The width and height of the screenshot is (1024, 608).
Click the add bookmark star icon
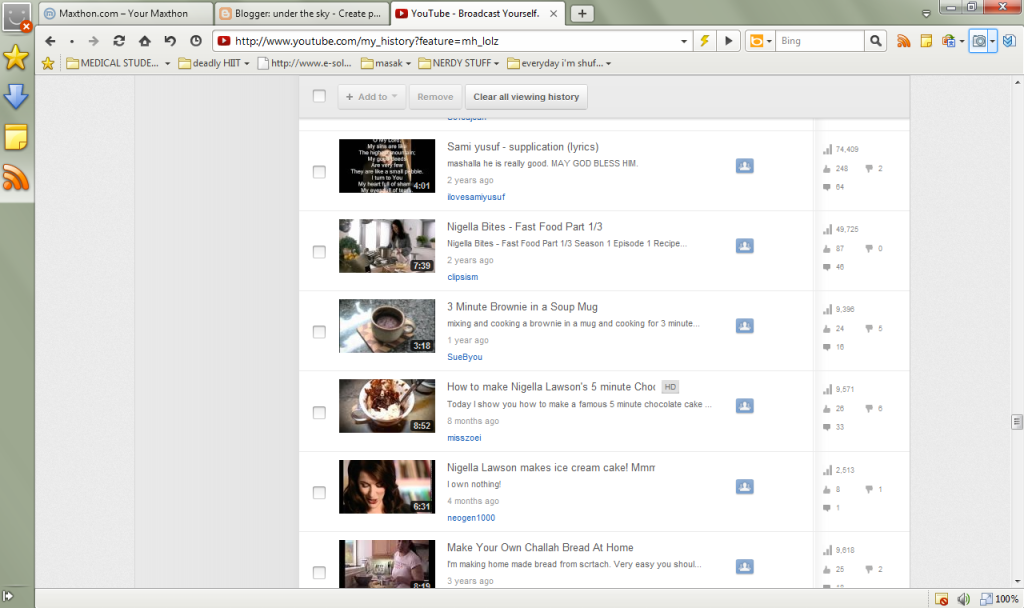click(48, 63)
